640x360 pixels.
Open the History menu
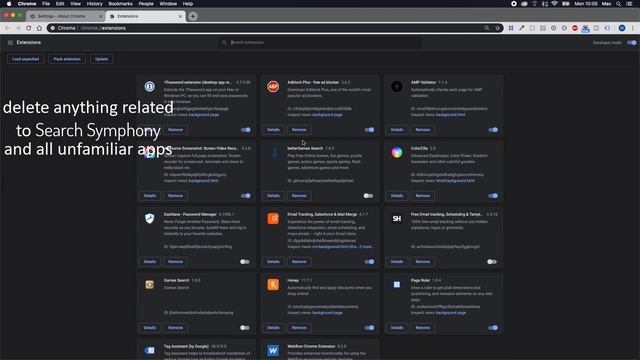pos(94,4)
